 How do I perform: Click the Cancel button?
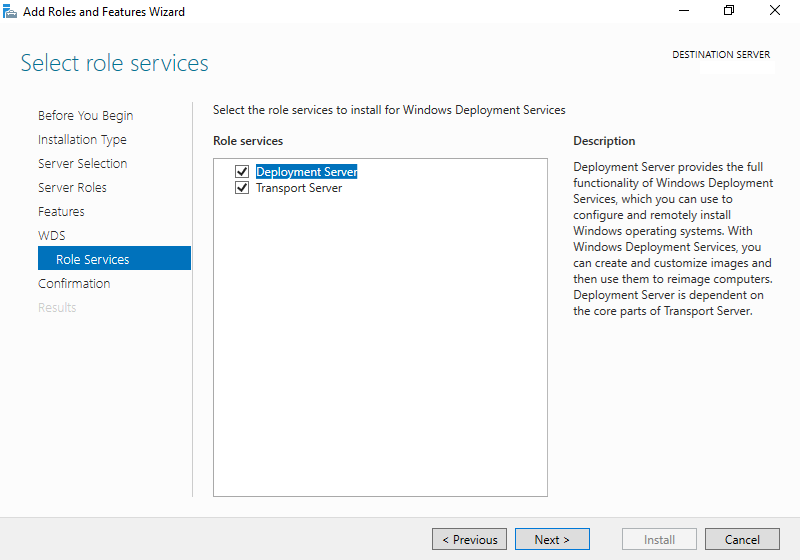(742, 539)
